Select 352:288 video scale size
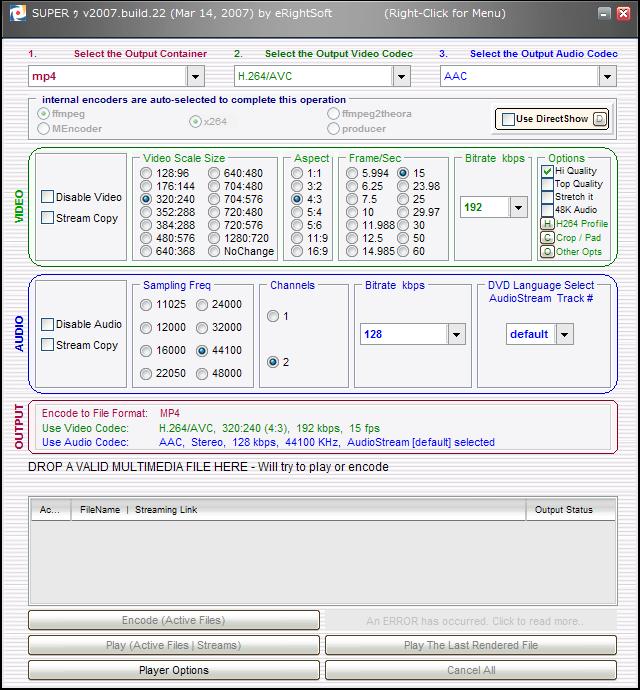640x690 pixels. click(x=146, y=212)
